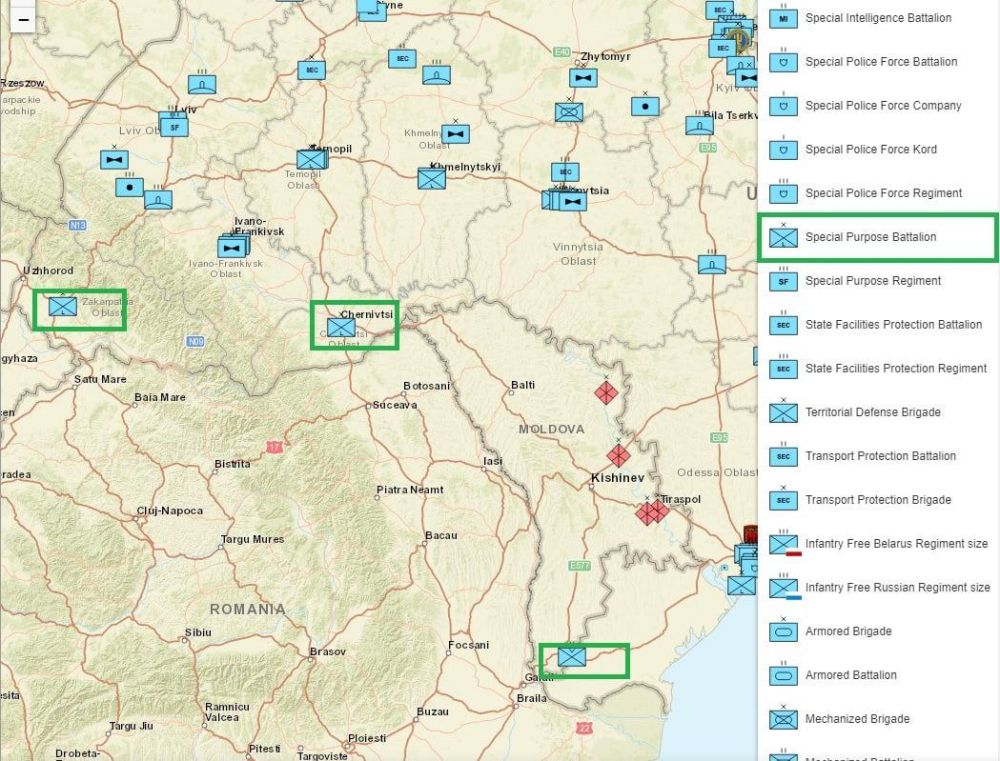Click the stacked unit markers at Ternopil
The width and height of the screenshot is (1000, 761).
coord(312,159)
